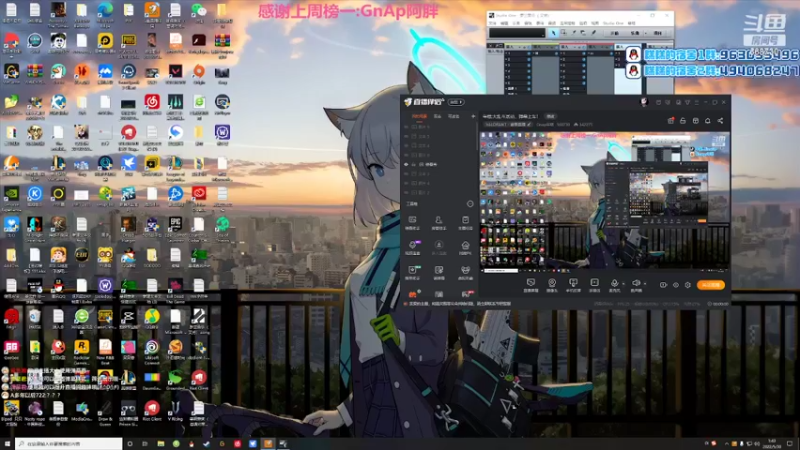Click the eye preview icon near start button
This screenshot has height=450, width=800.
pyautogui.click(x=676, y=285)
